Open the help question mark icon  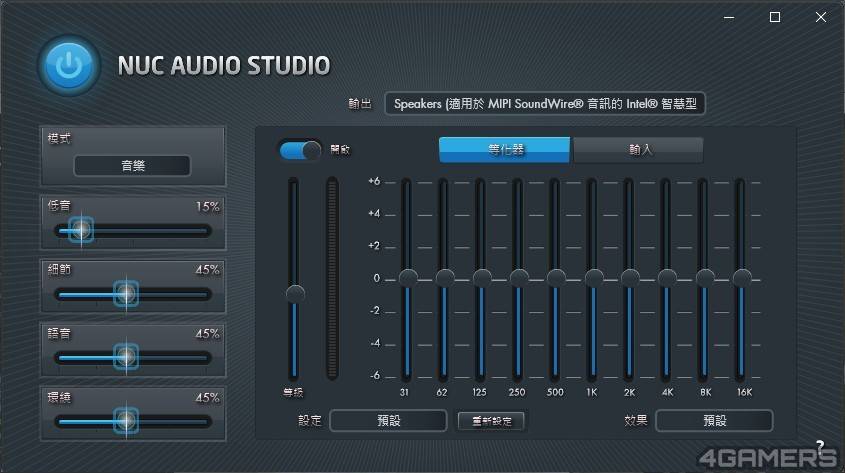coord(820,447)
